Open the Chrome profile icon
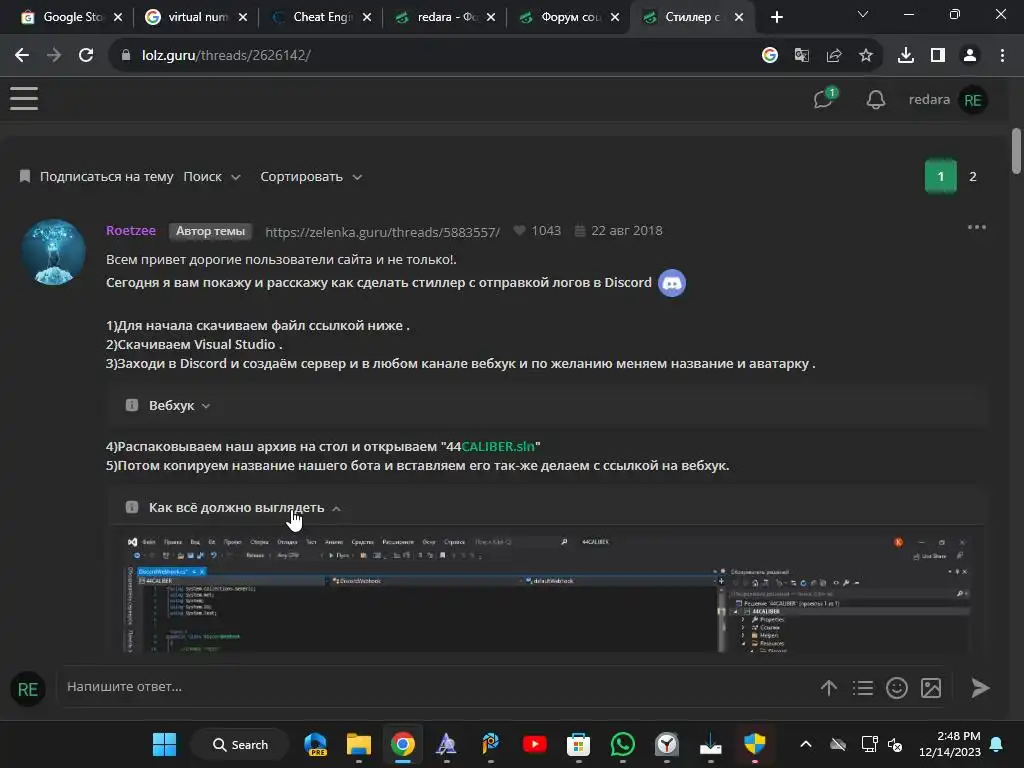Screen dimensions: 1024x768 click(x=970, y=56)
